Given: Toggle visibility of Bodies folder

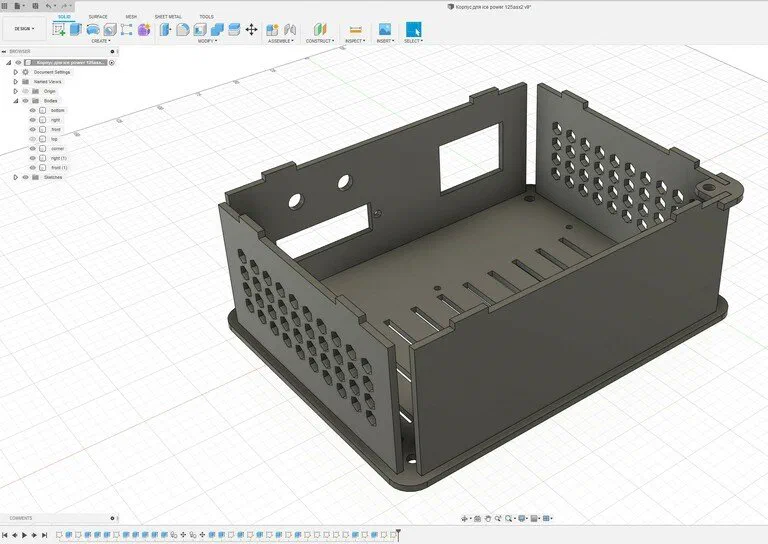Looking at the screenshot, I should pyautogui.click(x=25, y=101).
